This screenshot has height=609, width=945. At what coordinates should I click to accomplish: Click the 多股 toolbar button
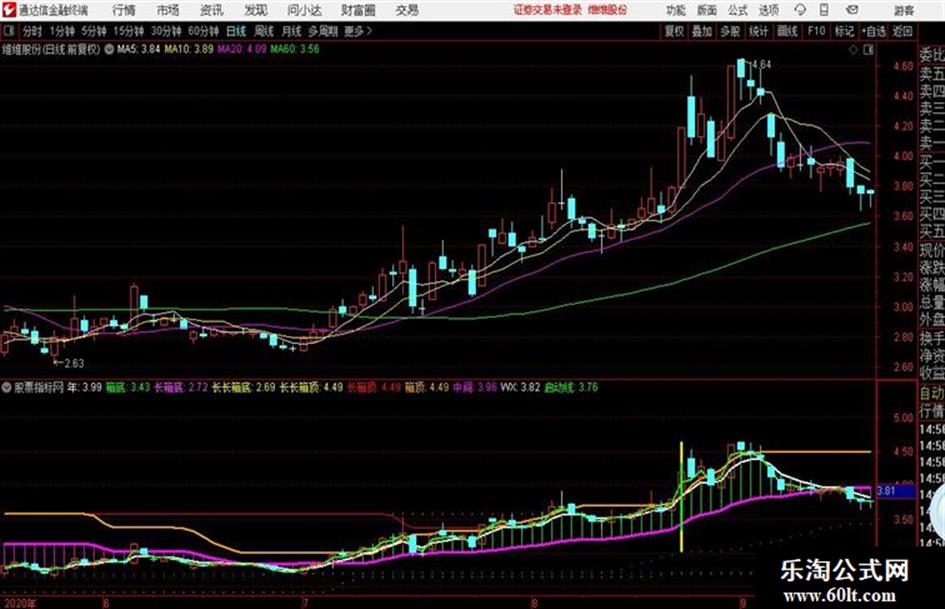730,31
